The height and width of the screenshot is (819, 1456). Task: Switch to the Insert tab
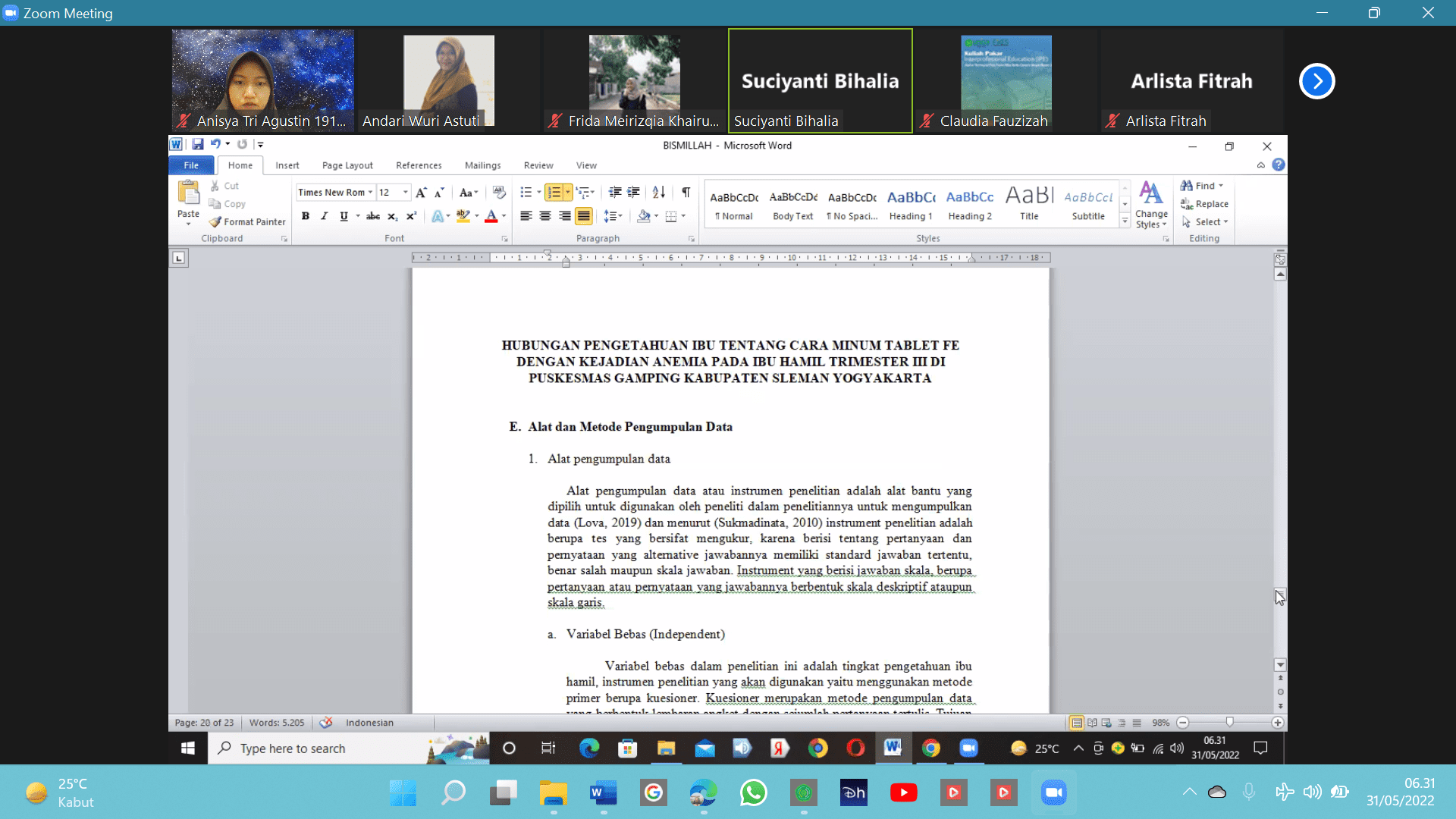point(287,165)
